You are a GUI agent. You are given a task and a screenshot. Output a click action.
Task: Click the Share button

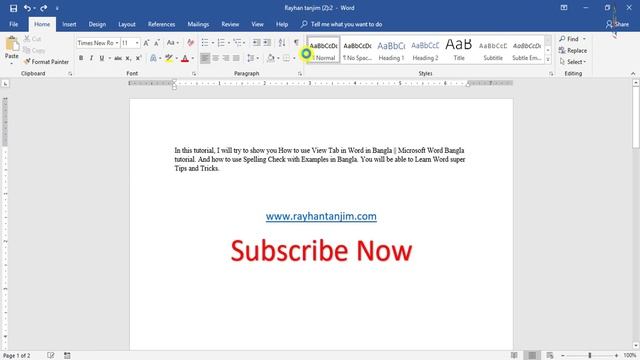(617, 24)
